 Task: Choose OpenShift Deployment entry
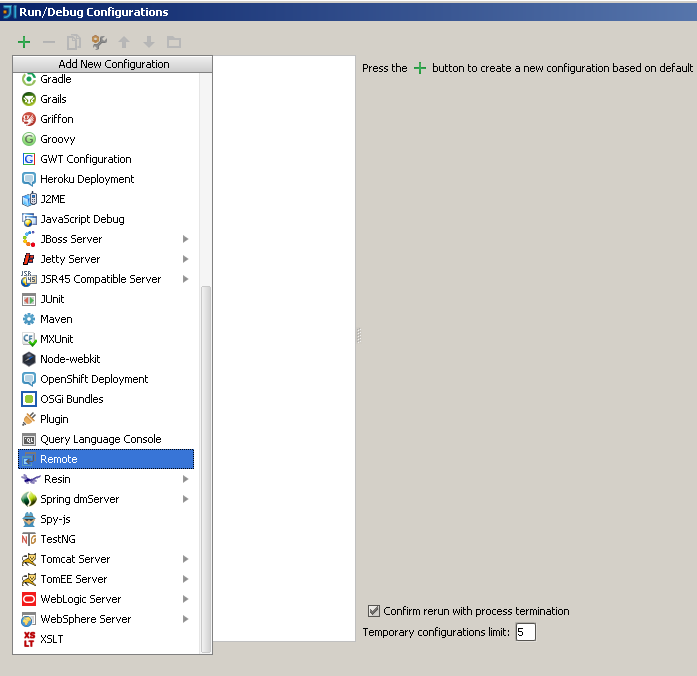[x=106, y=379]
